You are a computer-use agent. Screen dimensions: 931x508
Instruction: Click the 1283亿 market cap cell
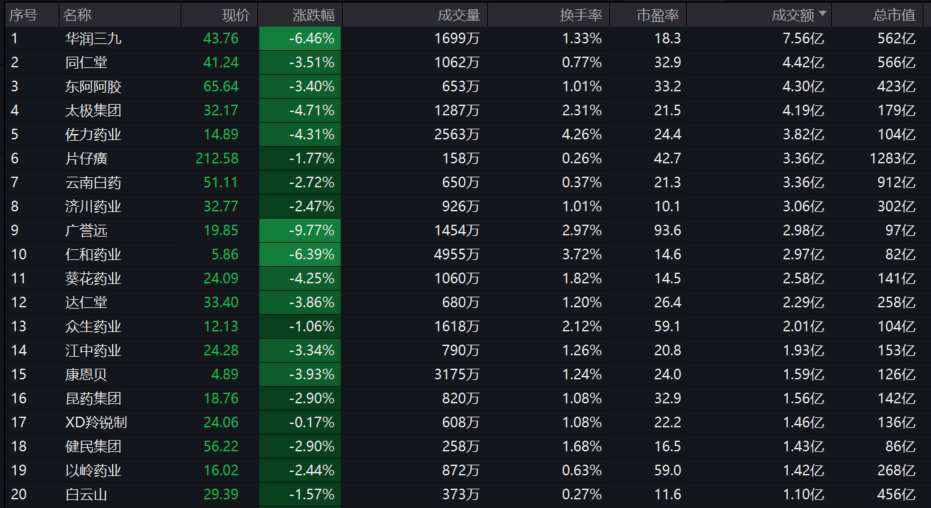[x=891, y=158]
